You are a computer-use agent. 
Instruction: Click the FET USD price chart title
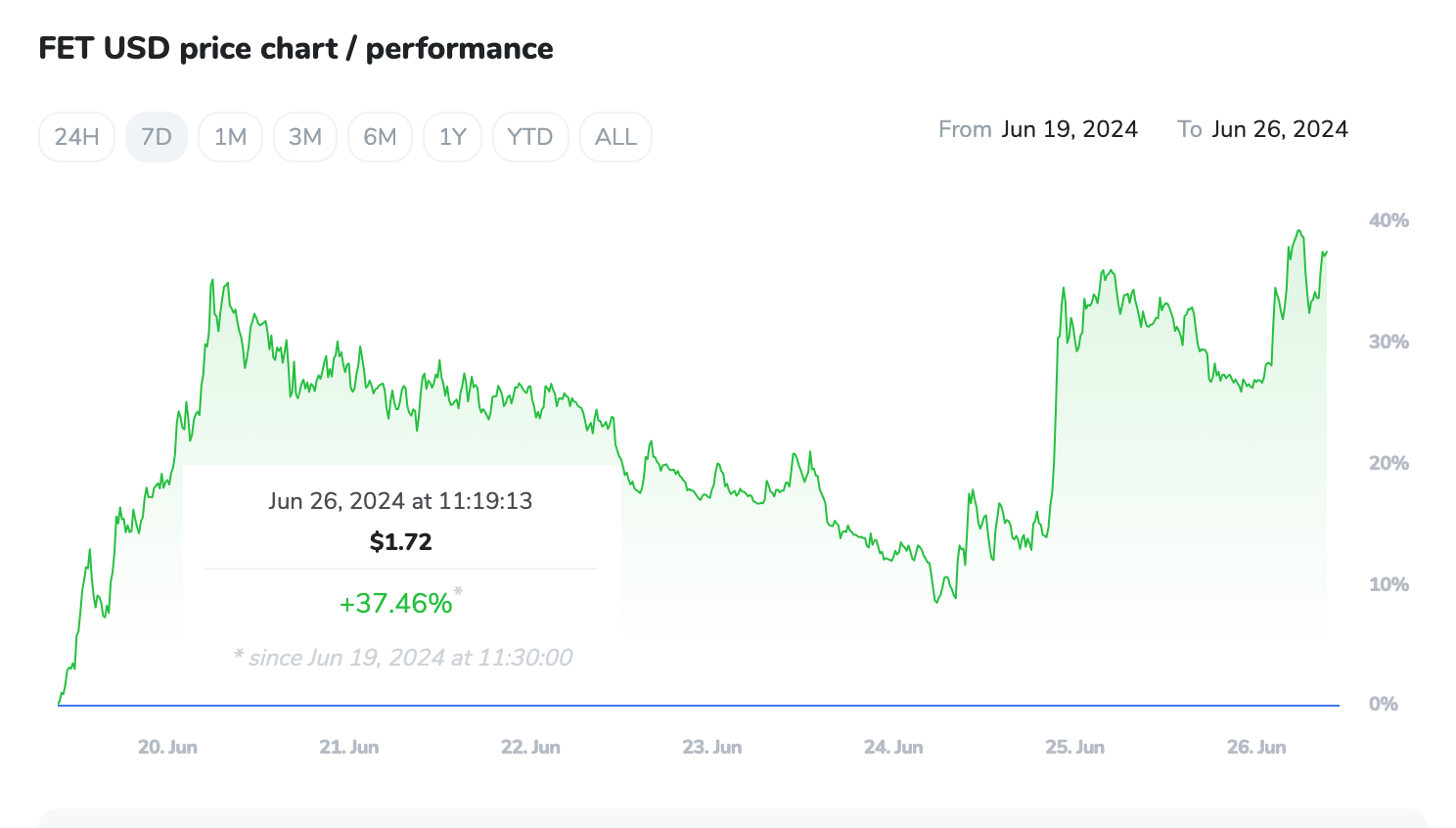coord(296,48)
